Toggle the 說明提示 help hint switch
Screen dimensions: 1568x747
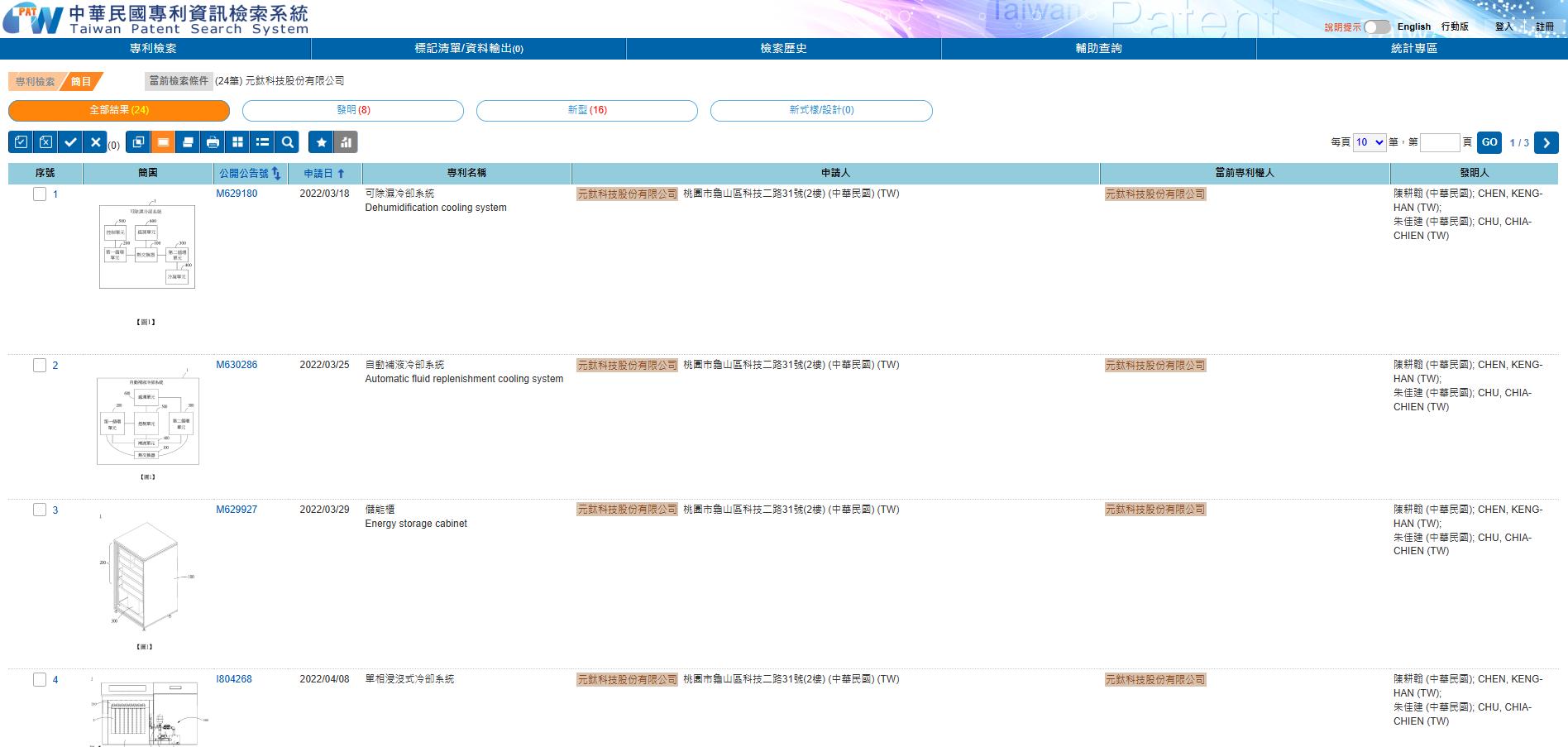1377,27
